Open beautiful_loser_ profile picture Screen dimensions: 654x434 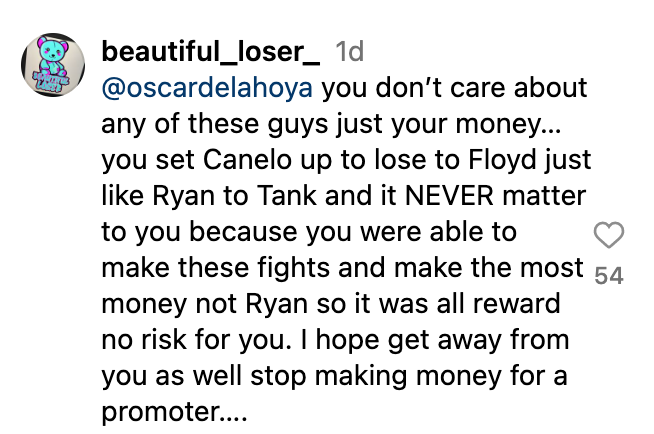pos(53,65)
